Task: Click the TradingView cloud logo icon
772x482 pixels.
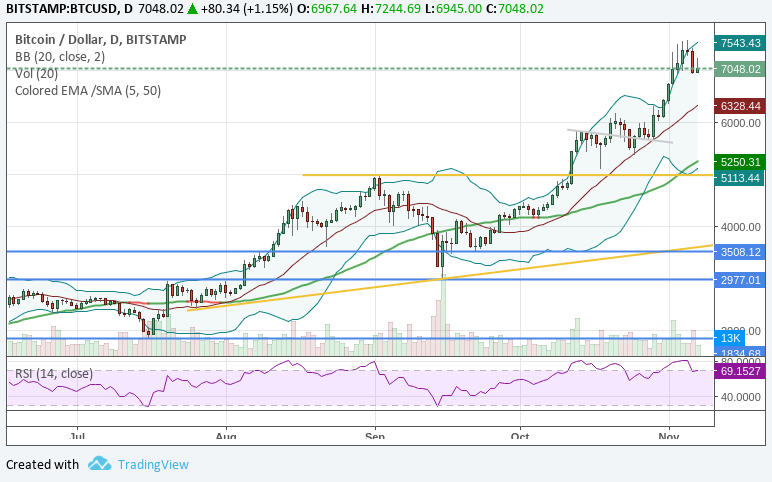Action: pos(100,464)
